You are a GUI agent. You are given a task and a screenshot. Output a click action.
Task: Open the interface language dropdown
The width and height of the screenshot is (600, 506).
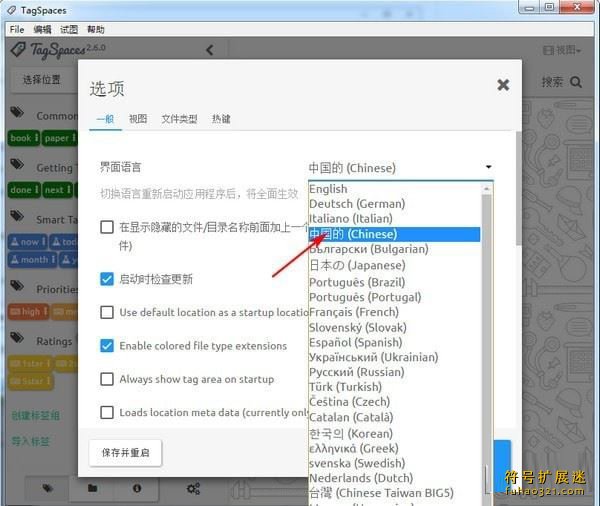tap(401, 168)
